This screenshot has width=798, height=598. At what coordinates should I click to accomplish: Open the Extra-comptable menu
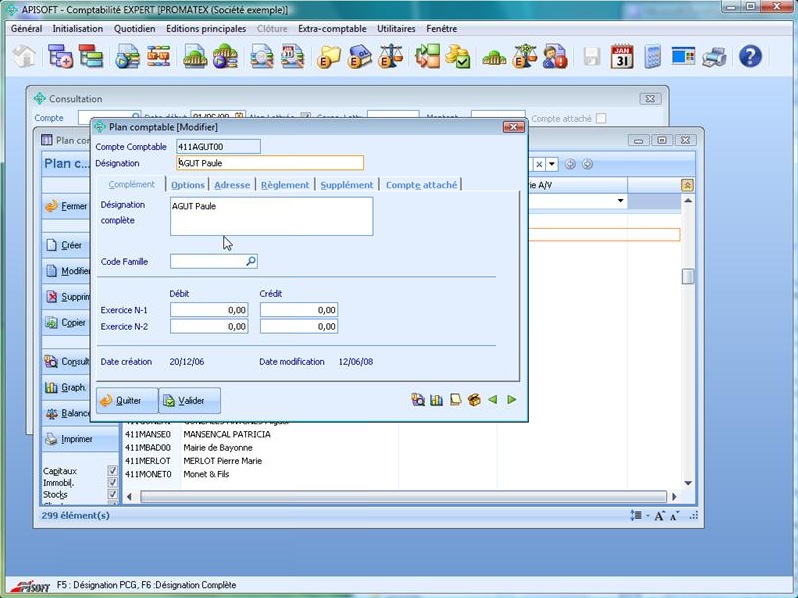pyautogui.click(x=332, y=29)
